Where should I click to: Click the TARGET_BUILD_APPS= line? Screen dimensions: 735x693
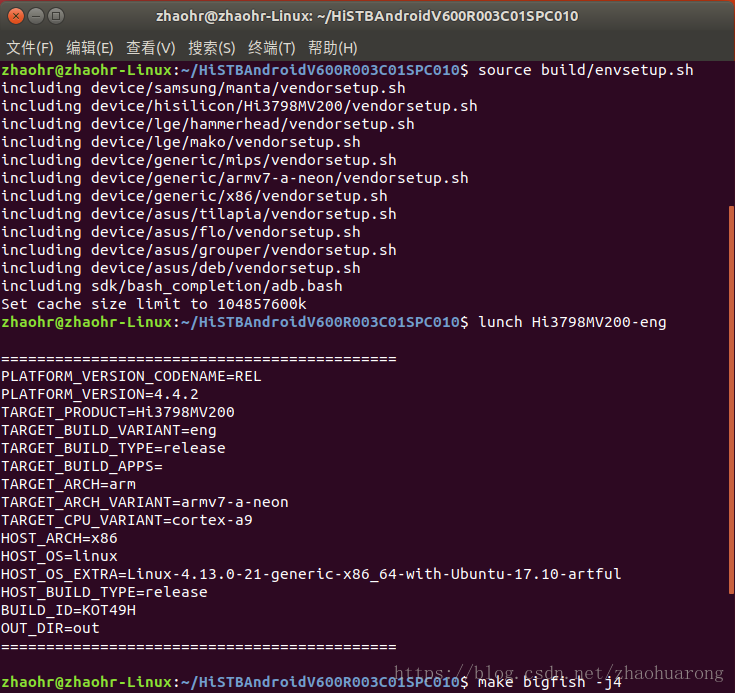[82, 466]
